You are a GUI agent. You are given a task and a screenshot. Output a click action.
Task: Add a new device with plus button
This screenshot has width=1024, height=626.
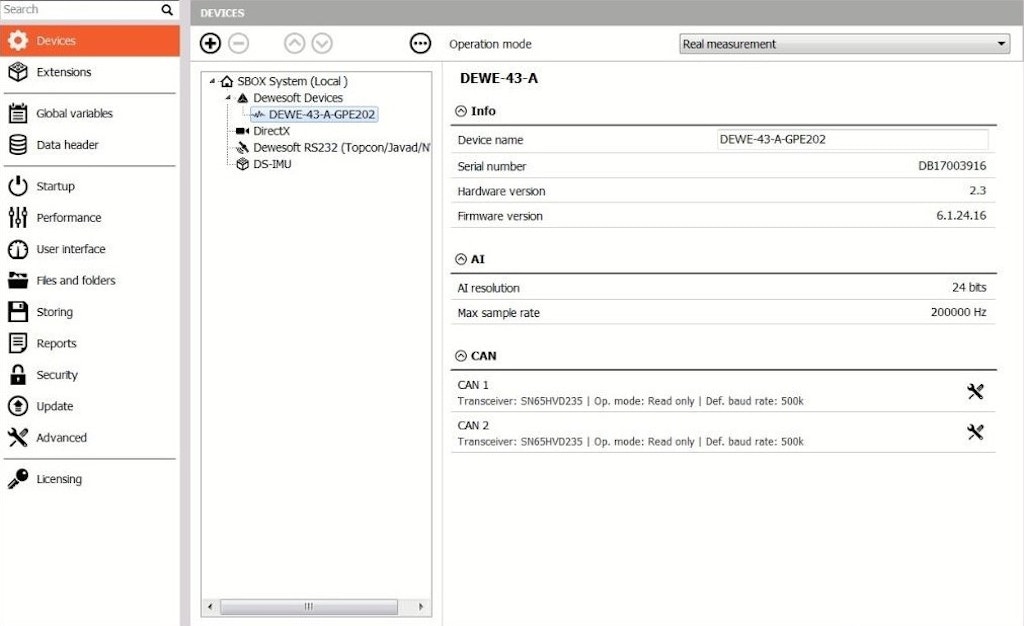[210, 44]
